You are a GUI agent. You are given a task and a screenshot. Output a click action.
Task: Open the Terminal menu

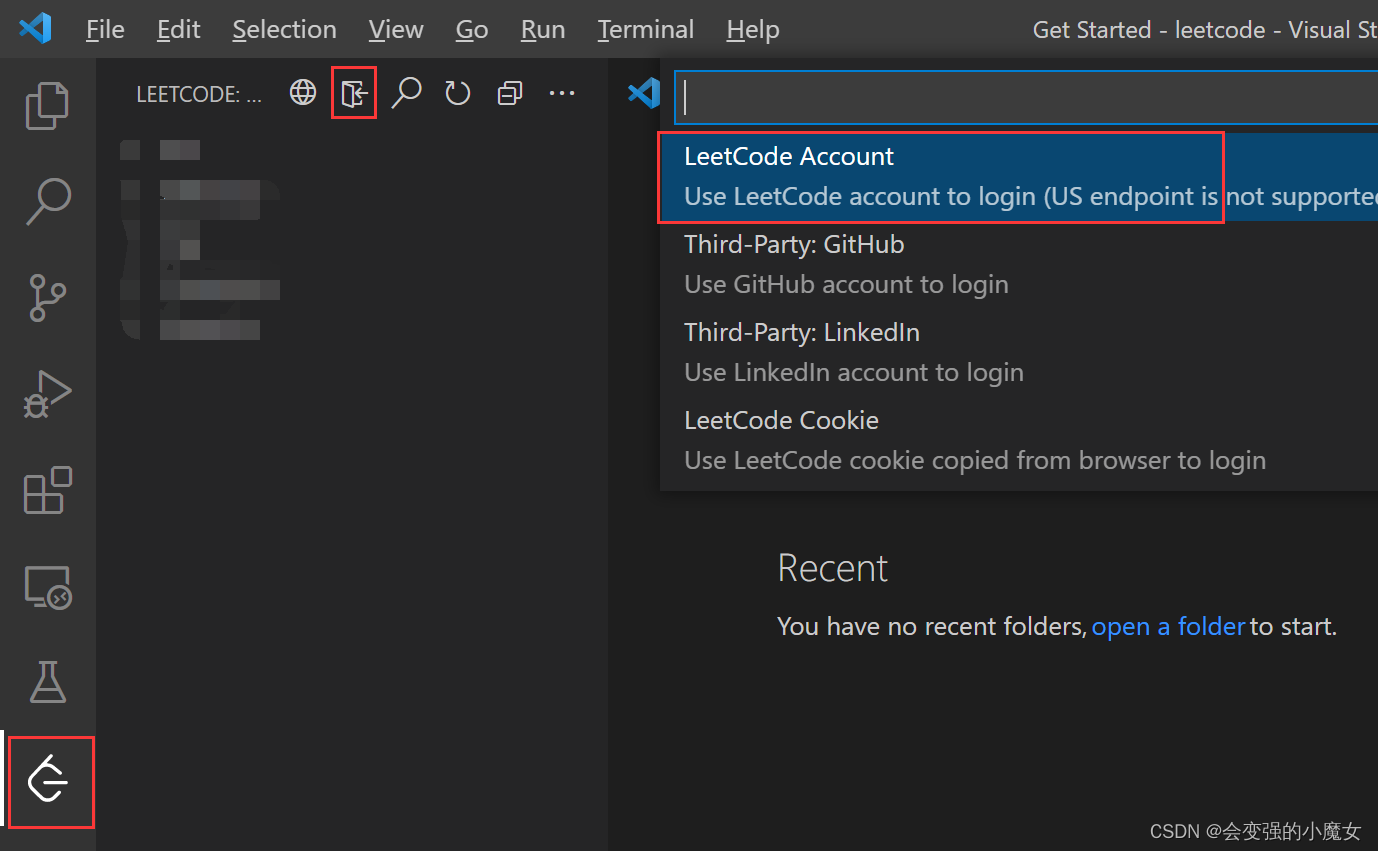point(645,29)
